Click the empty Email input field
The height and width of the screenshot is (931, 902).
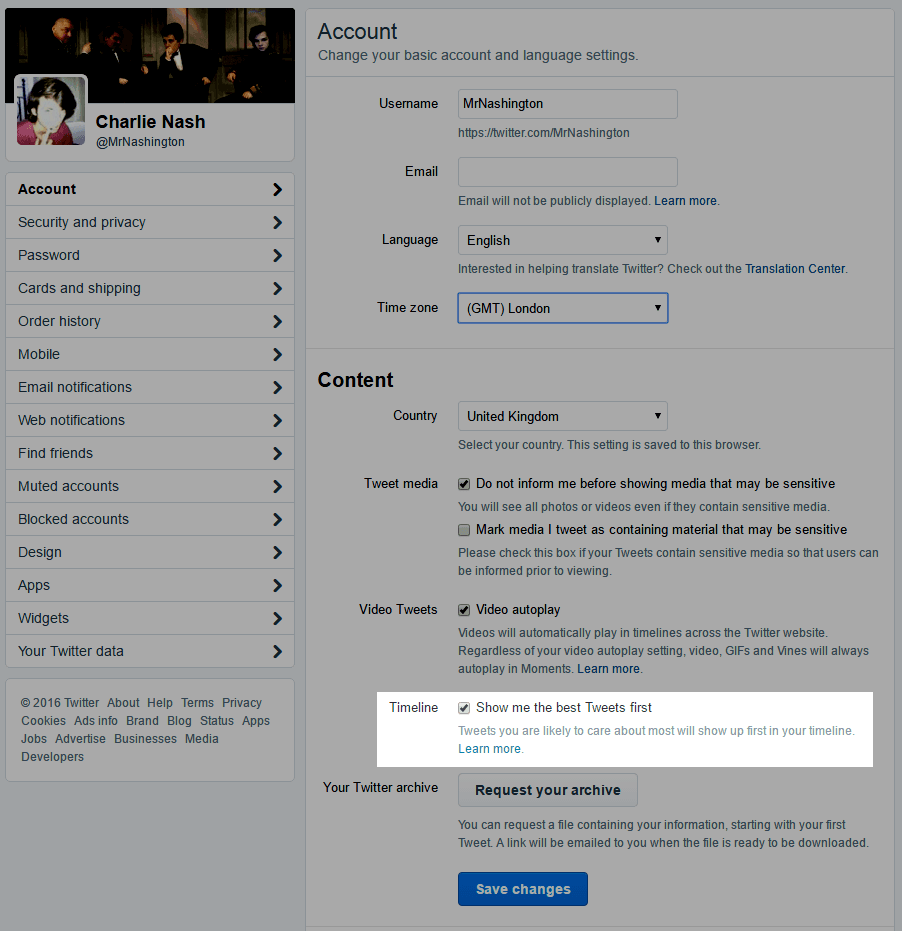coord(568,172)
